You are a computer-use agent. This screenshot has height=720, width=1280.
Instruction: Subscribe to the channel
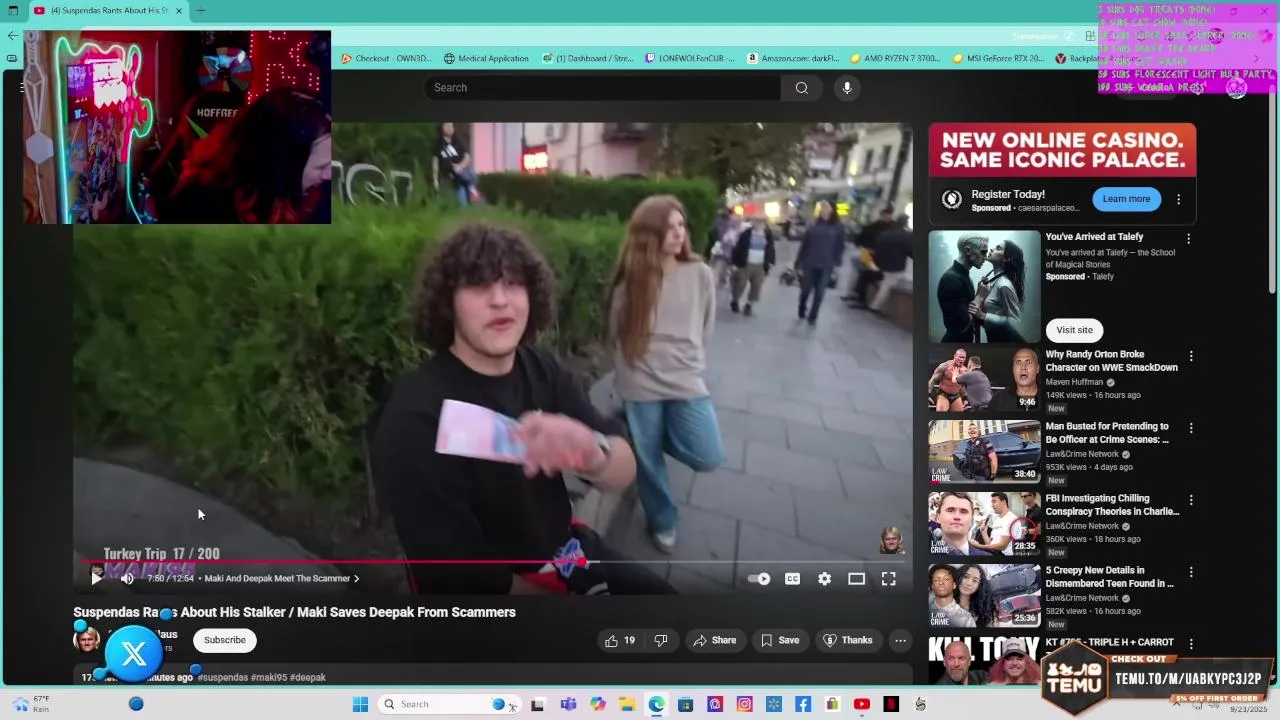click(225, 640)
